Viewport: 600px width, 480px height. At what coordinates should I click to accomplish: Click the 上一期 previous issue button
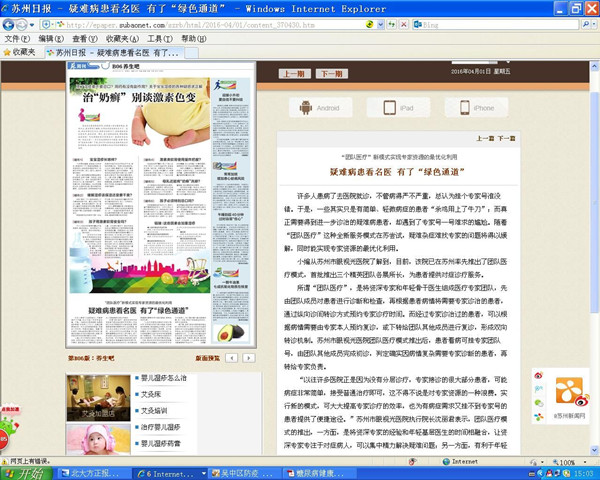click(293, 73)
